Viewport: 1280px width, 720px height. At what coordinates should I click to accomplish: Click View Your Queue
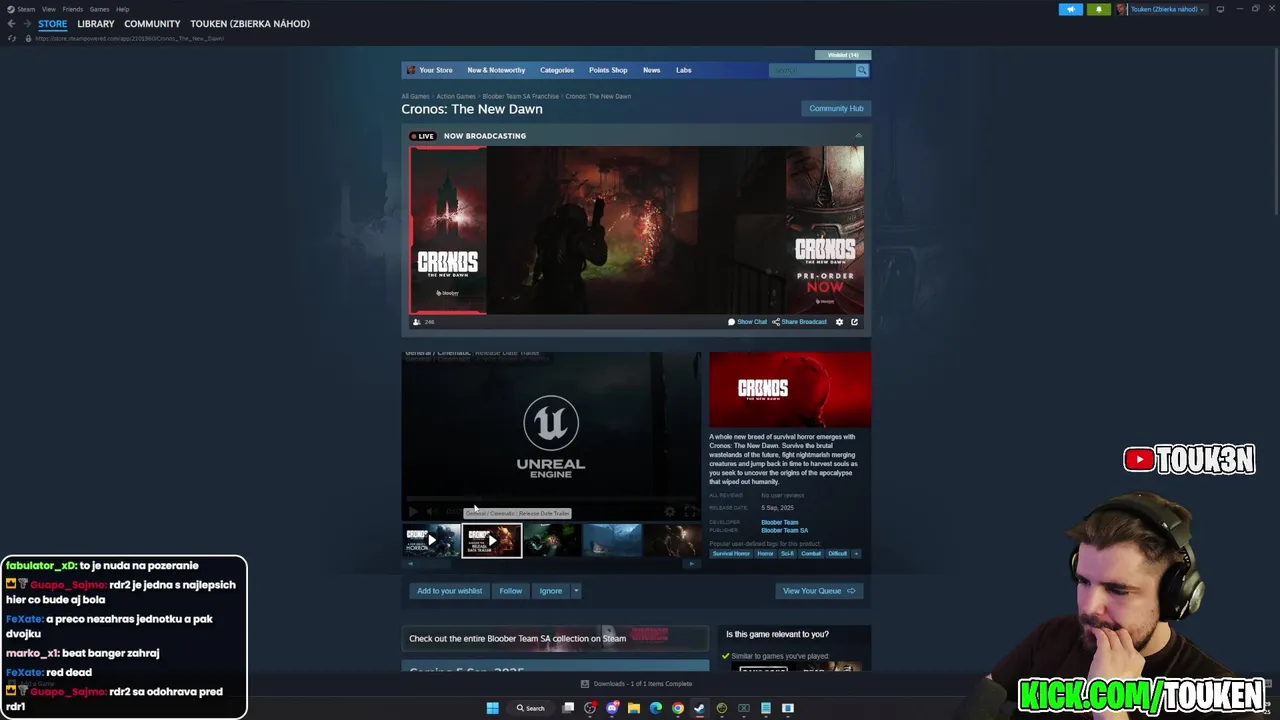(x=819, y=591)
